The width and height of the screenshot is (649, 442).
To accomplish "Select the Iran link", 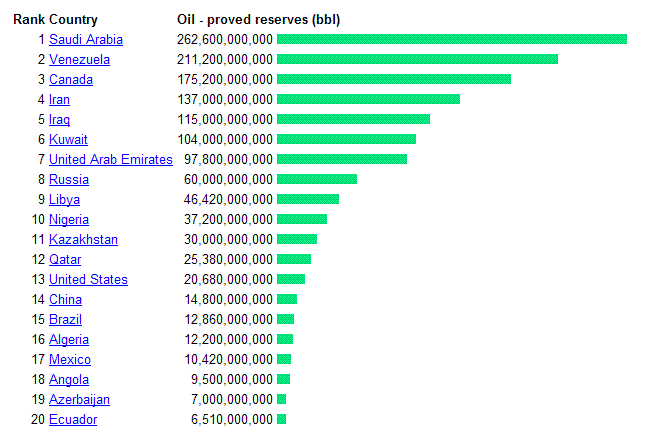I will pyautogui.click(x=59, y=100).
